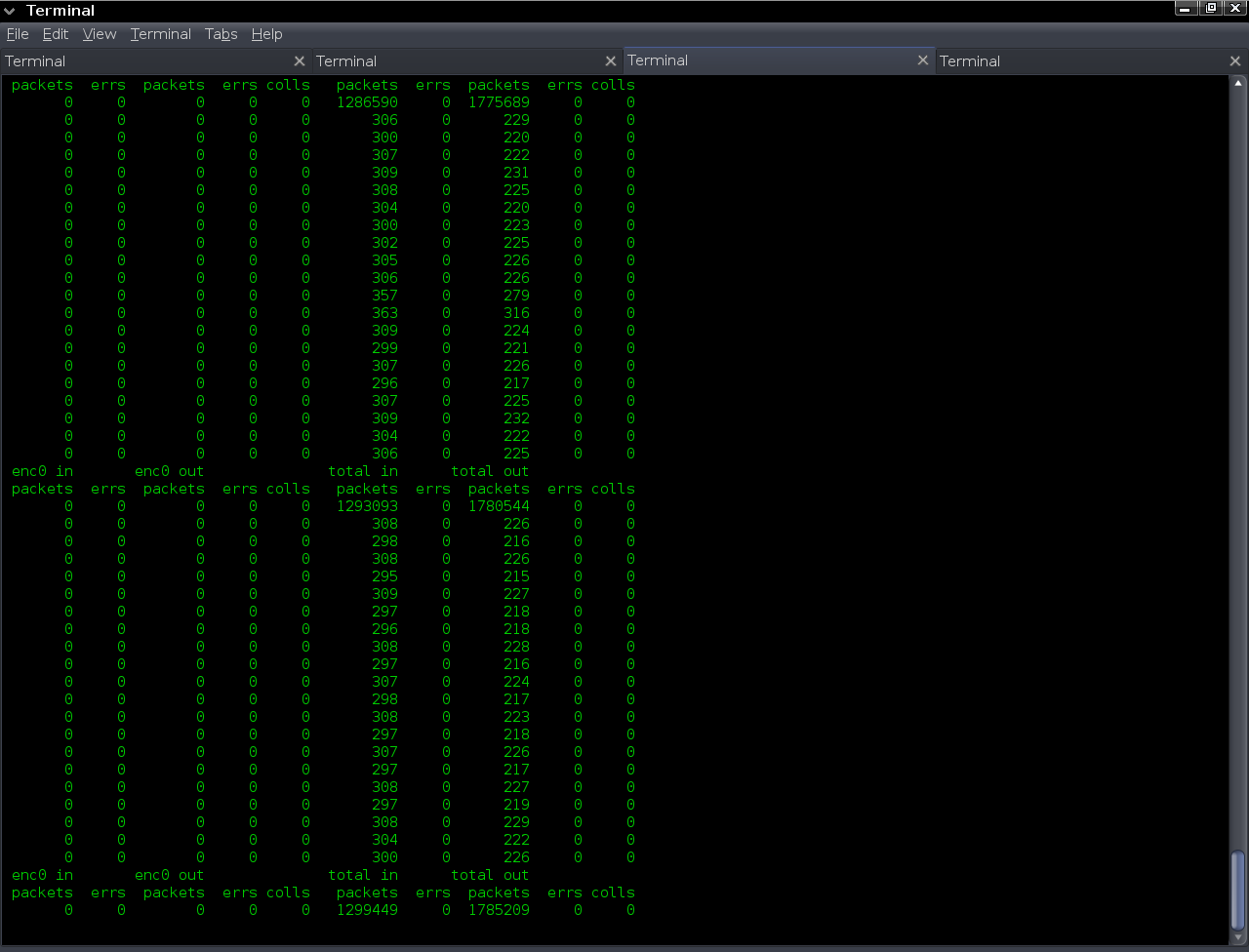The image size is (1249, 952).
Task: Close the fourth Terminal tab with its X
Action: (1235, 61)
